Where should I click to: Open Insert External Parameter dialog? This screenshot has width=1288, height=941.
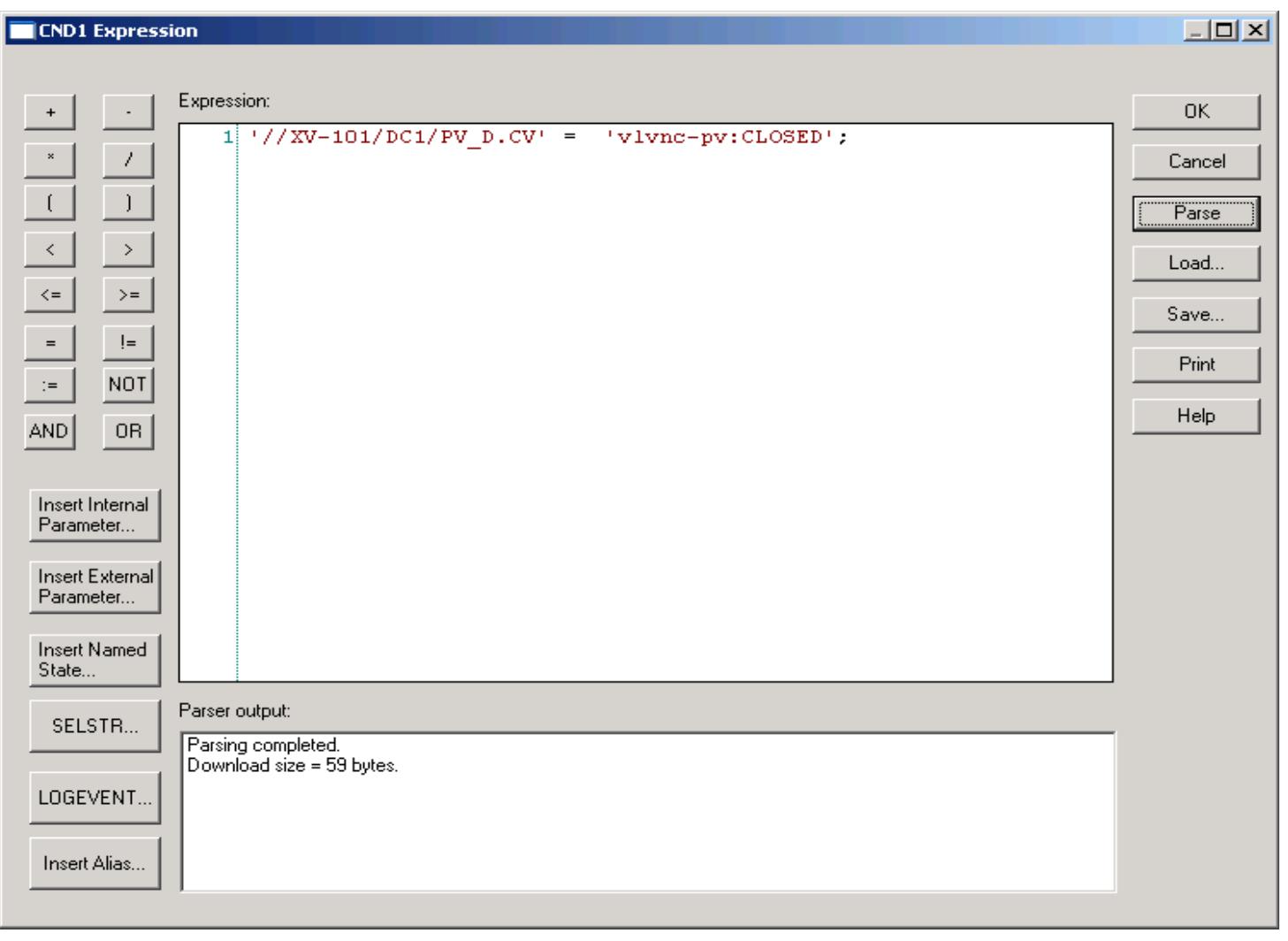95,587
